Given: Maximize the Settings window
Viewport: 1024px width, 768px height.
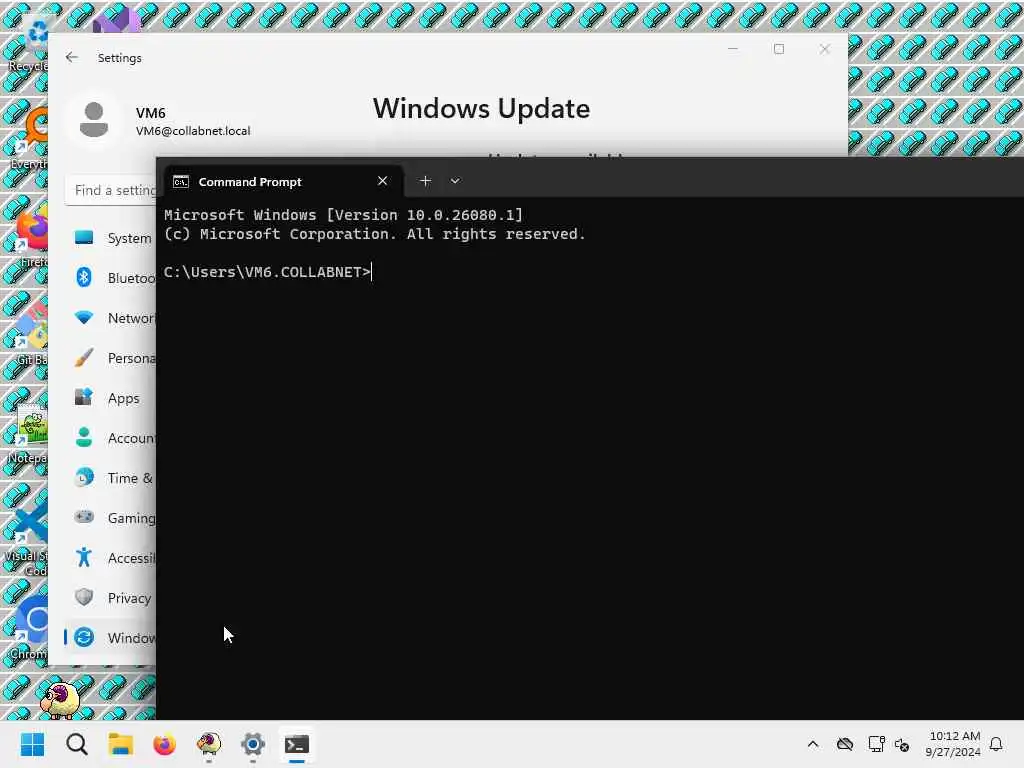Looking at the screenshot, I should [778, 49].
